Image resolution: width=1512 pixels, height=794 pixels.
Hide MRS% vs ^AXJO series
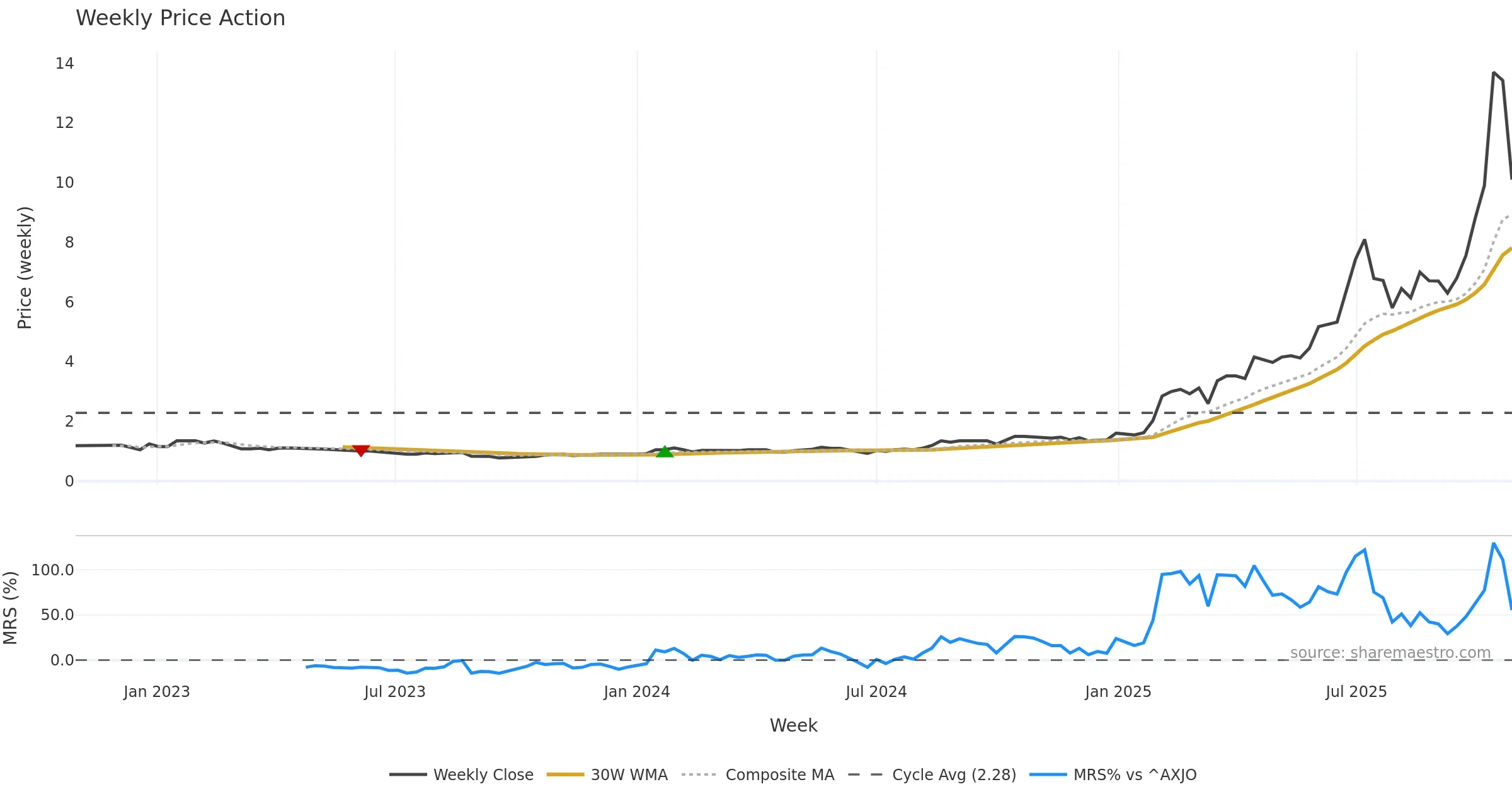[x=1135, y=774]
